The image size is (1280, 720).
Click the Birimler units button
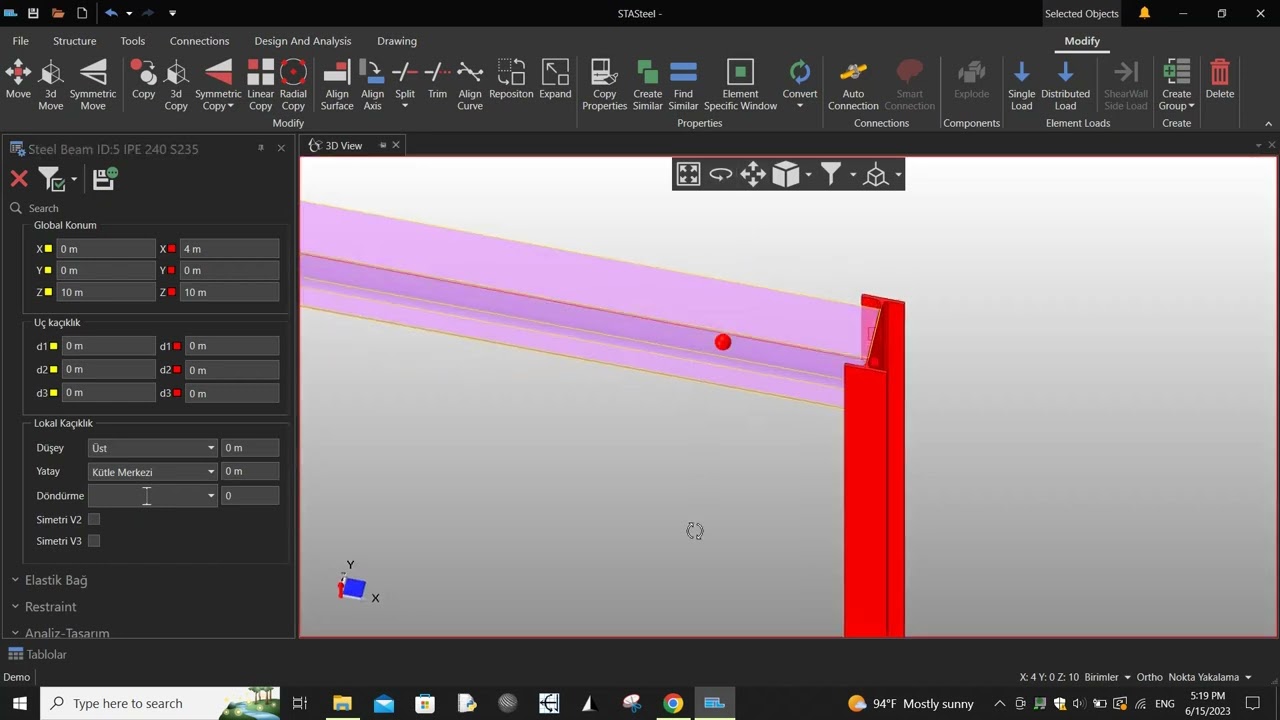pyautogui.click(x=1108, y=677)
